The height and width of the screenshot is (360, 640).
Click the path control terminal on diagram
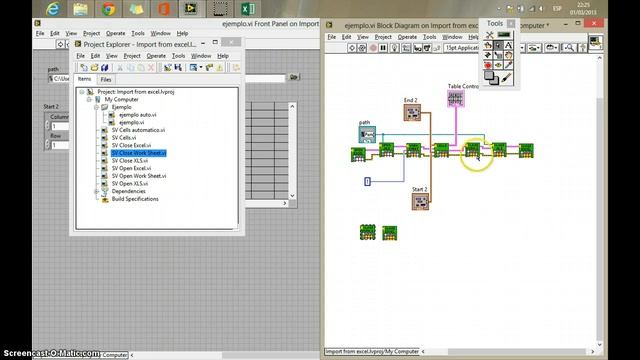[367, 134]
